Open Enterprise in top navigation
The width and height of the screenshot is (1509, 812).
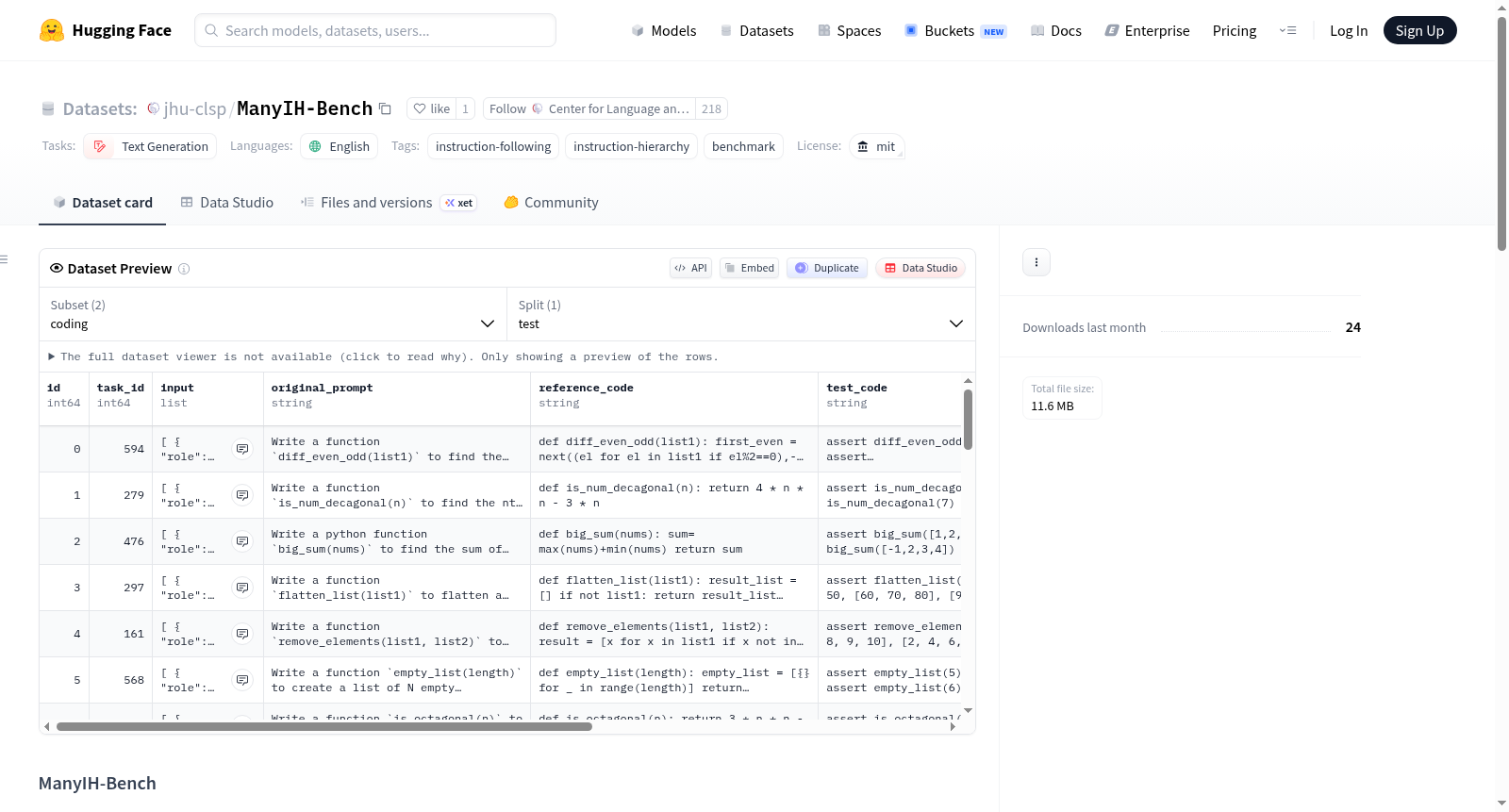1147,30
